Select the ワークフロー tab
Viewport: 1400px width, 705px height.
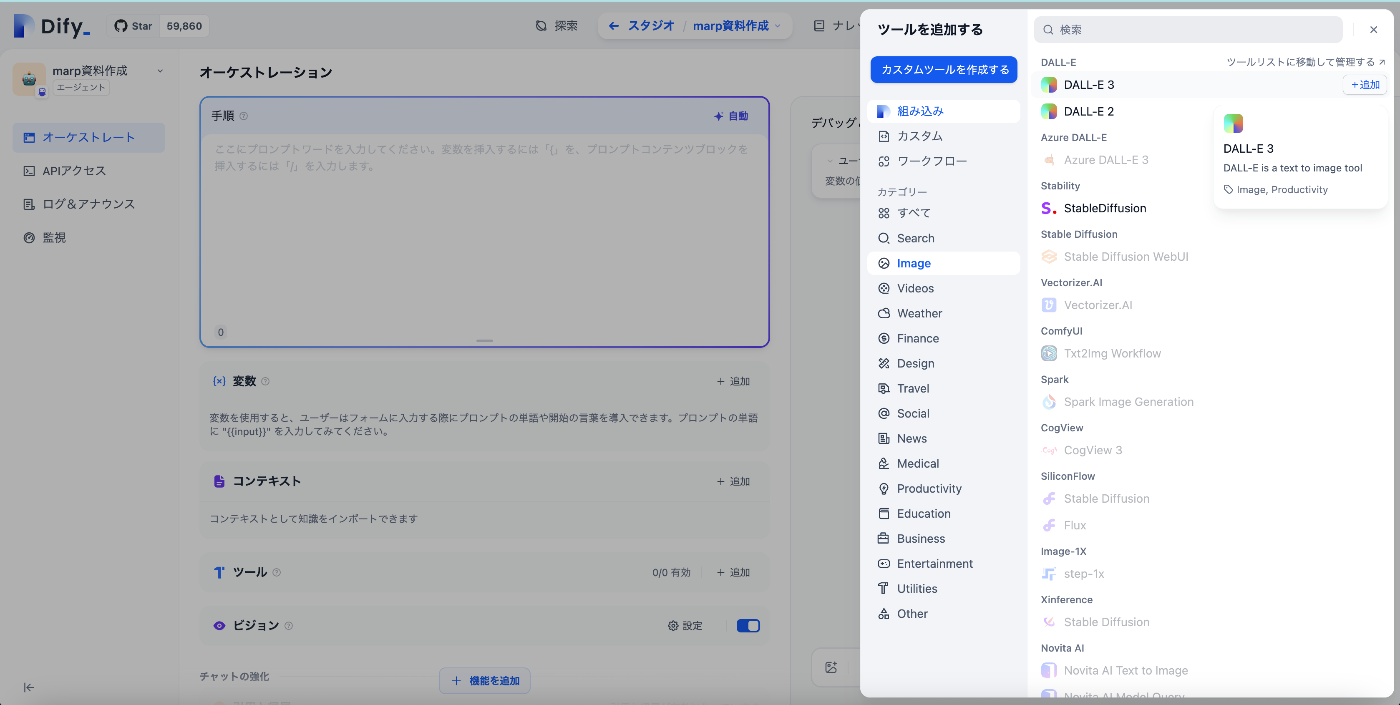pos(943,161)
